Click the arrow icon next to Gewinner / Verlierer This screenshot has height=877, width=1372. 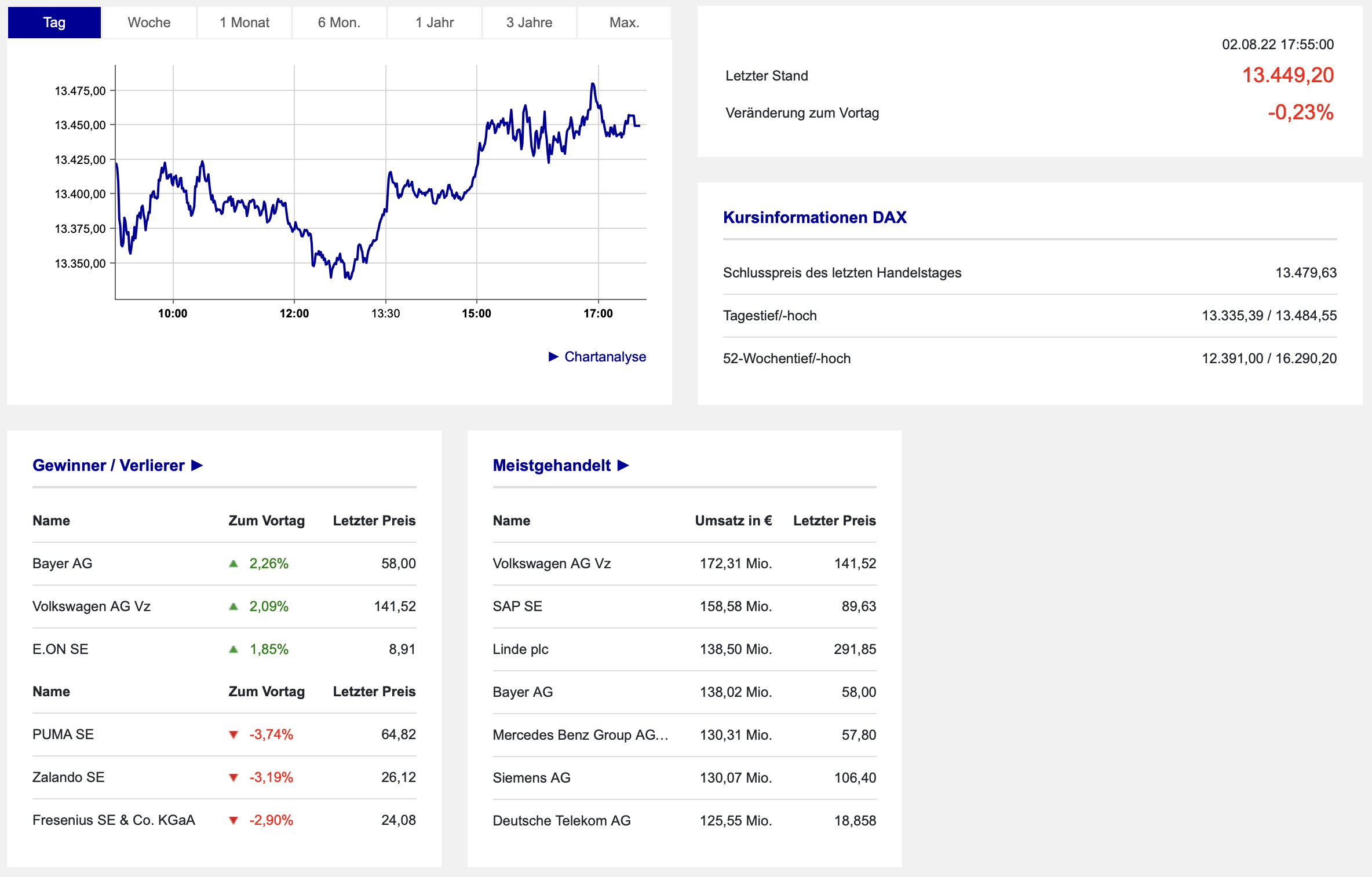tap(197, 465)
